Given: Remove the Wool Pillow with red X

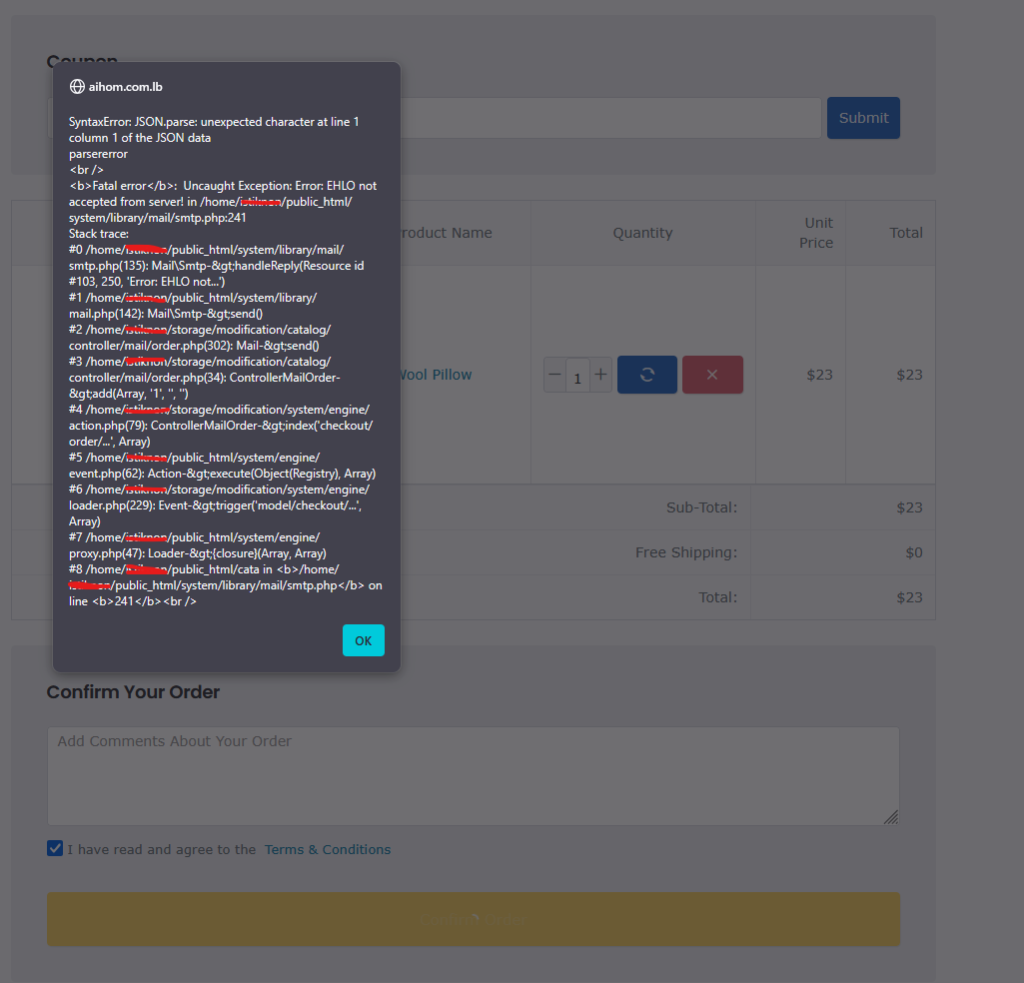Looking at the screenshot, I should click(712, 374).
